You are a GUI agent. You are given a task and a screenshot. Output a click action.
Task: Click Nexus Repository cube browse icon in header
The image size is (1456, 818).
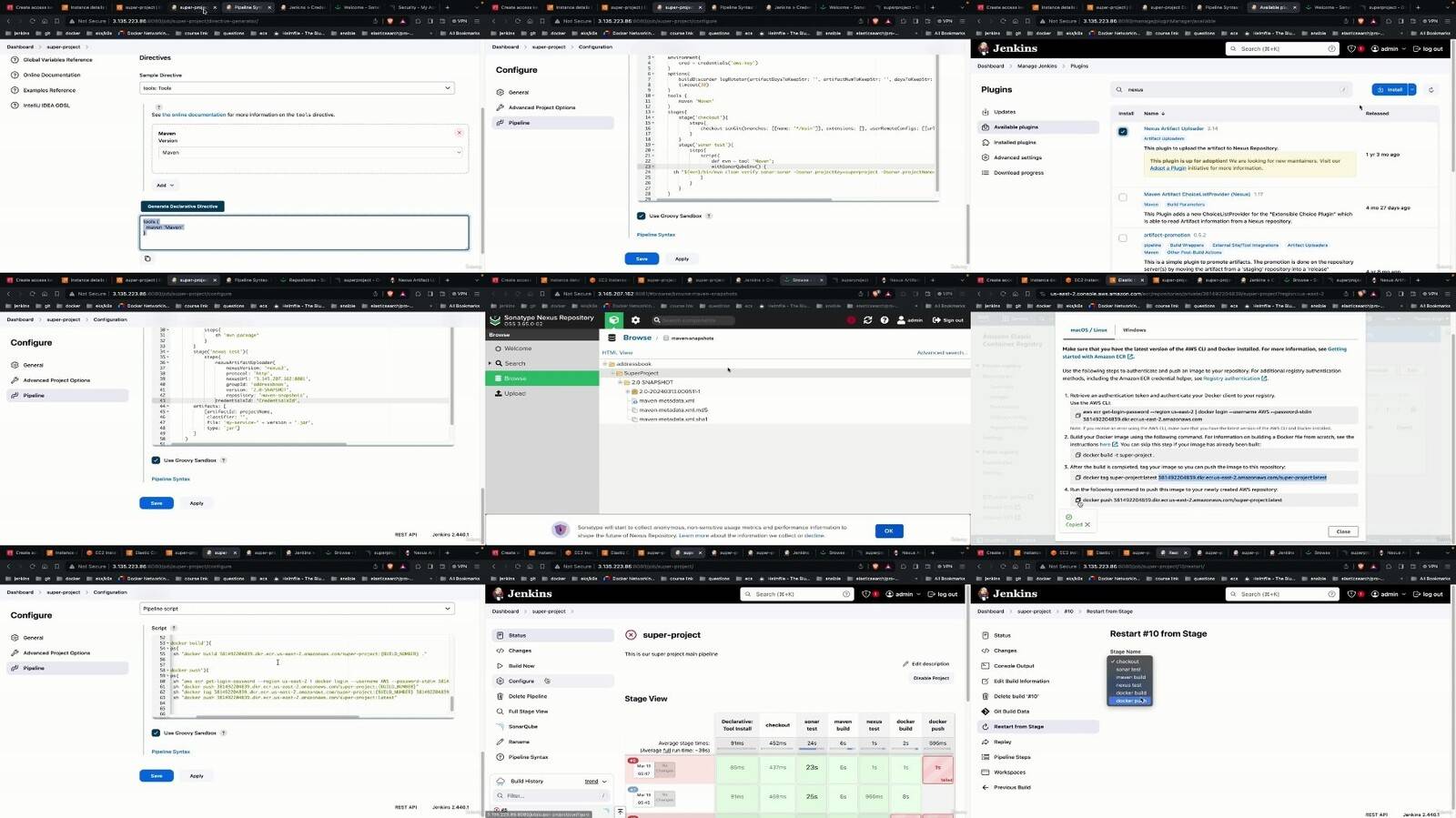[614, 320]
